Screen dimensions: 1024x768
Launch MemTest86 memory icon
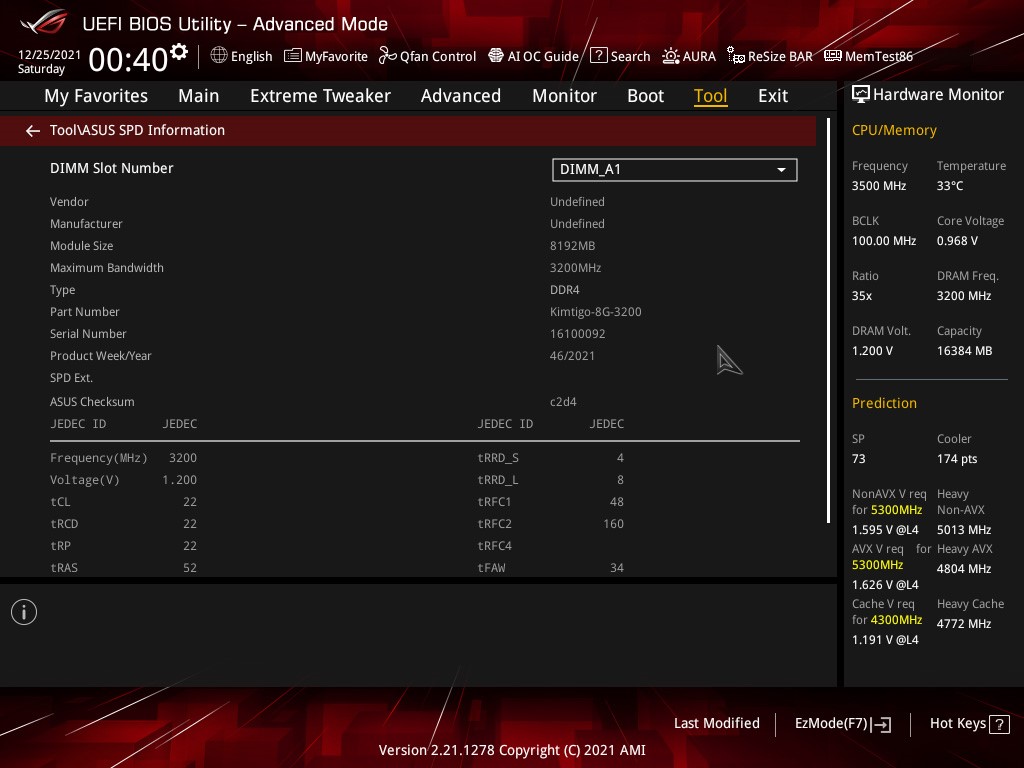click(x=833, y=56)
